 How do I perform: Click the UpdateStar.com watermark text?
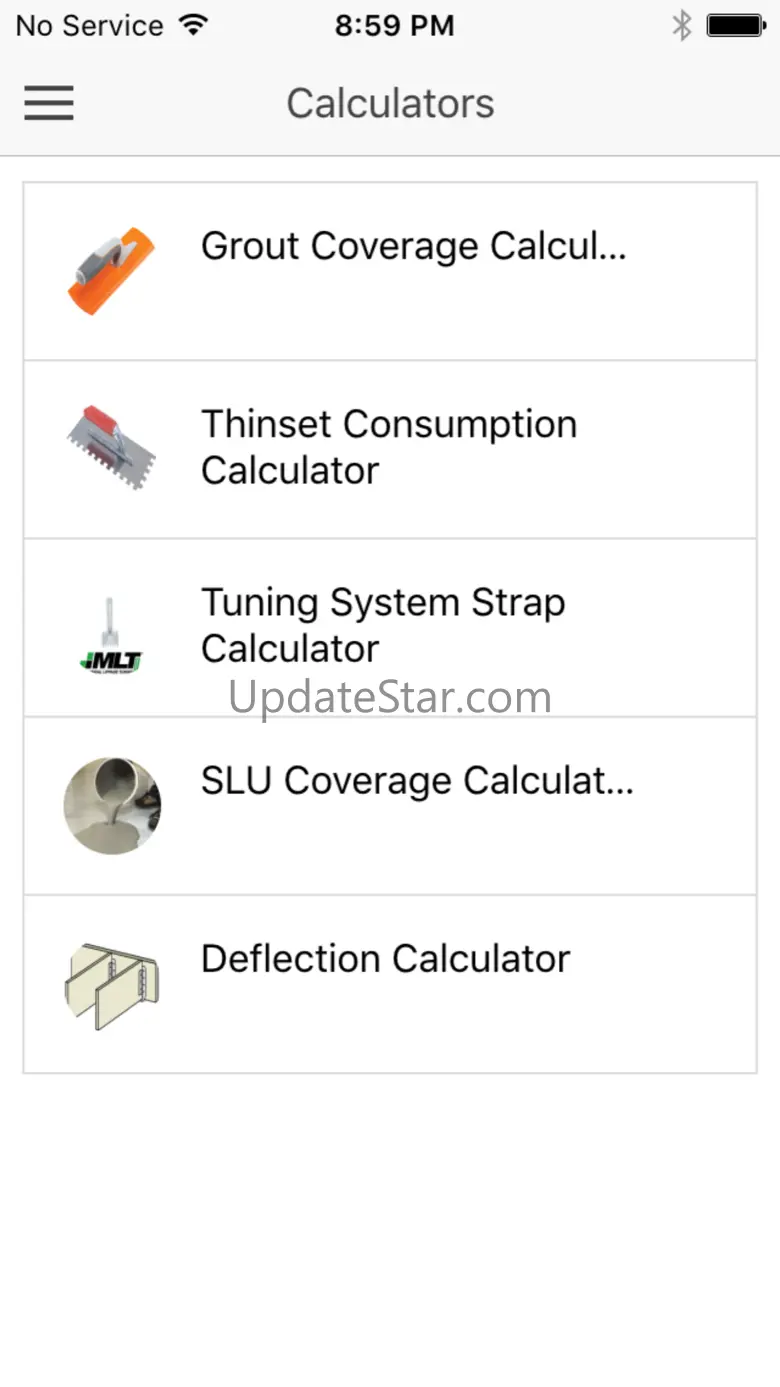coord(390,697)
